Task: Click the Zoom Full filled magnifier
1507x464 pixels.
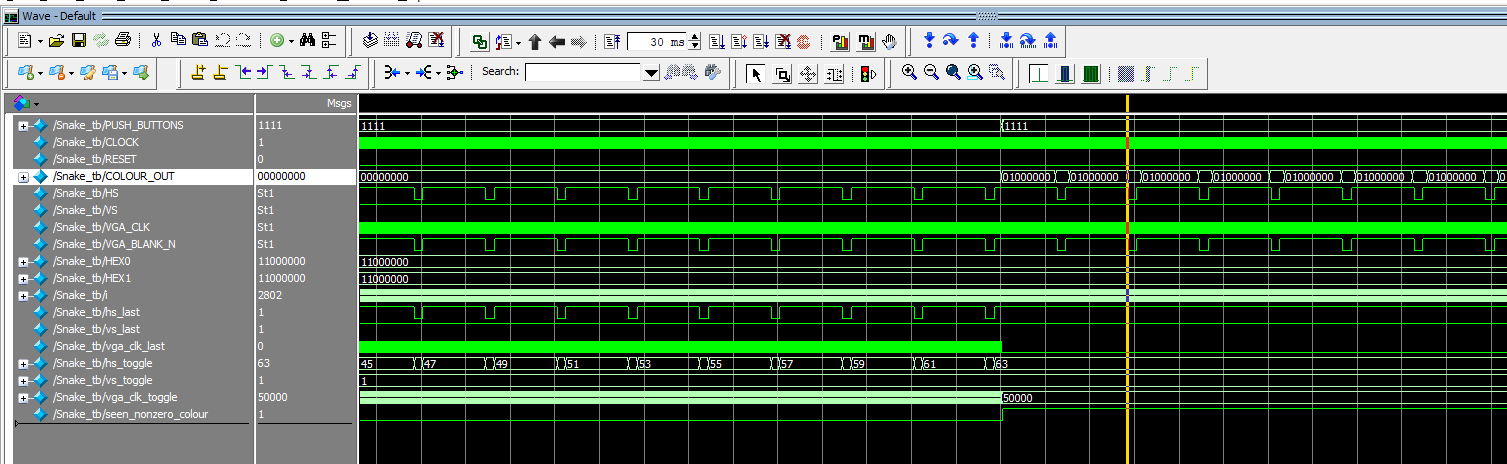Action: click(954, 72)
